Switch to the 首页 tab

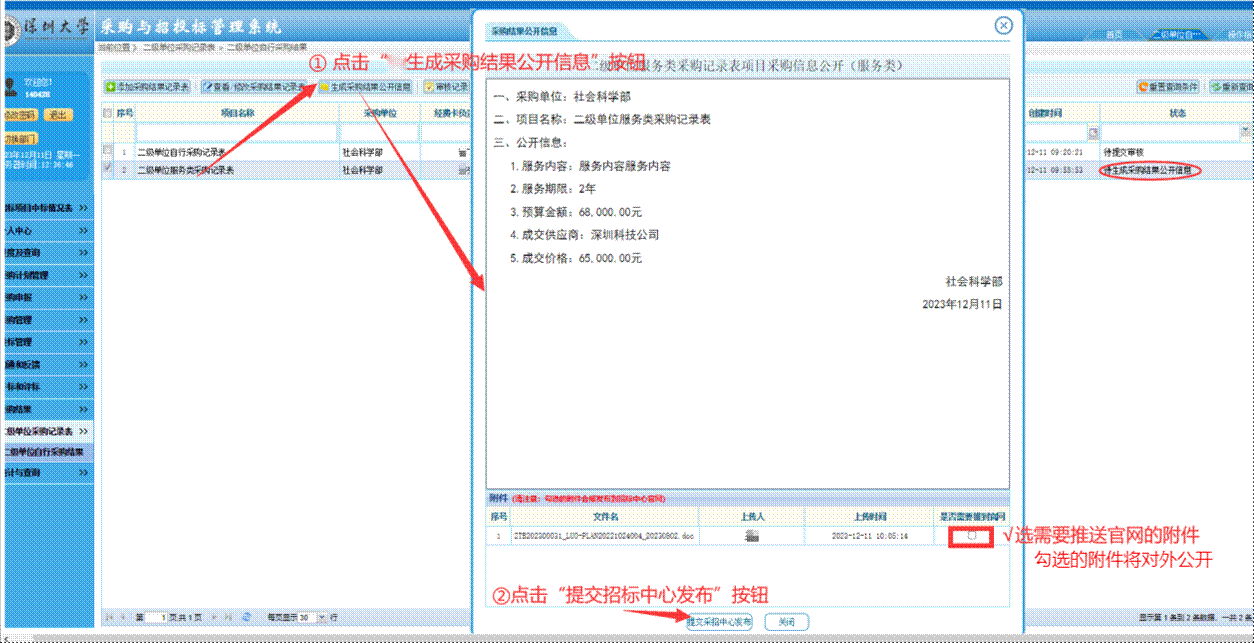[x=1112, y=35]
